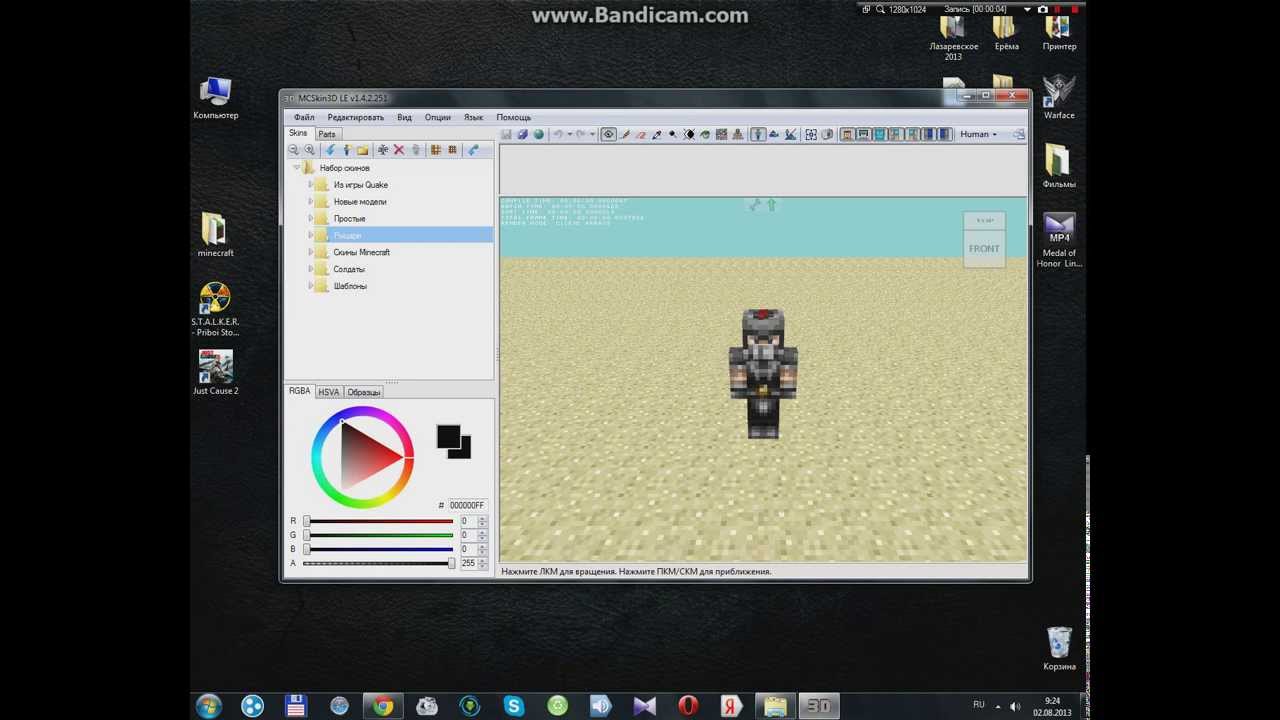Image resolution: width=1280 pixels, height=720 pixels.
Task: Click the zoom out magnifier in skin toolbar
Action: coord(292,150)
